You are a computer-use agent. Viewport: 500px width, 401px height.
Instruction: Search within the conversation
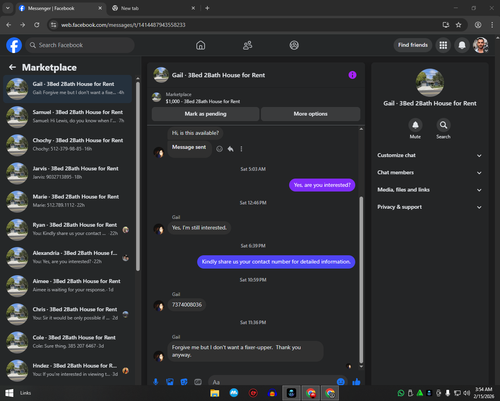pyautogui.click(x=443, y=125)
